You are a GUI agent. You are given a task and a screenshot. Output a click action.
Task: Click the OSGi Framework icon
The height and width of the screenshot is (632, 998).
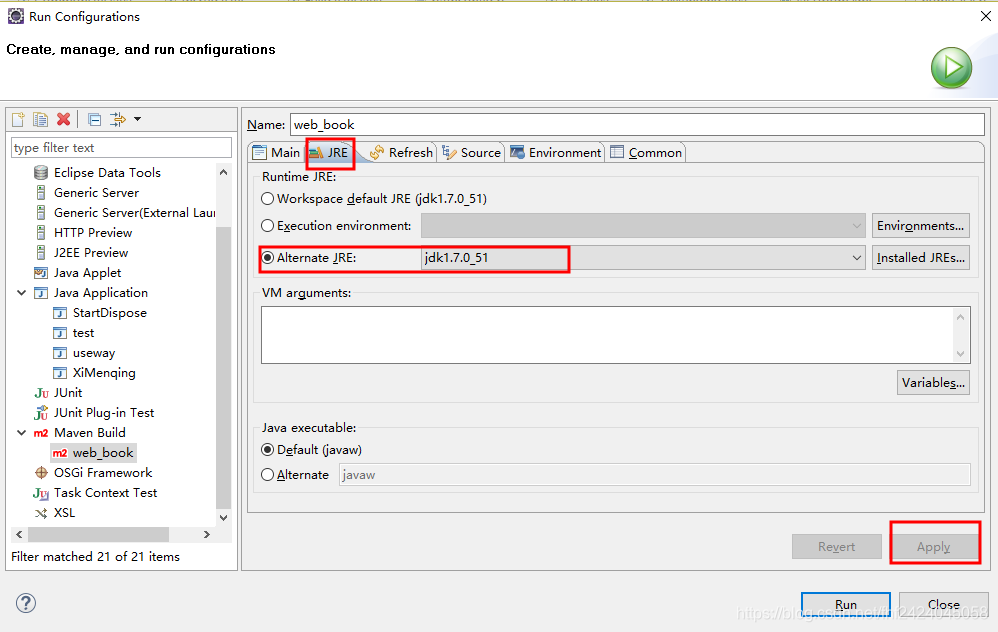tap(41, 473)
